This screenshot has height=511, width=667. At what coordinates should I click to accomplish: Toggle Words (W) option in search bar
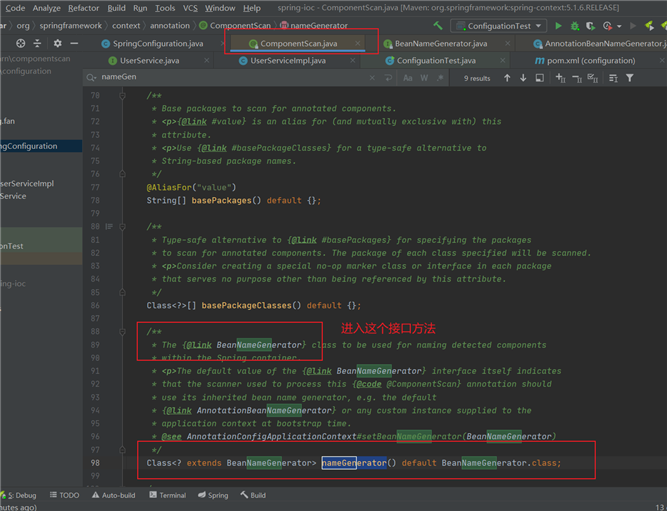(424, 78)
